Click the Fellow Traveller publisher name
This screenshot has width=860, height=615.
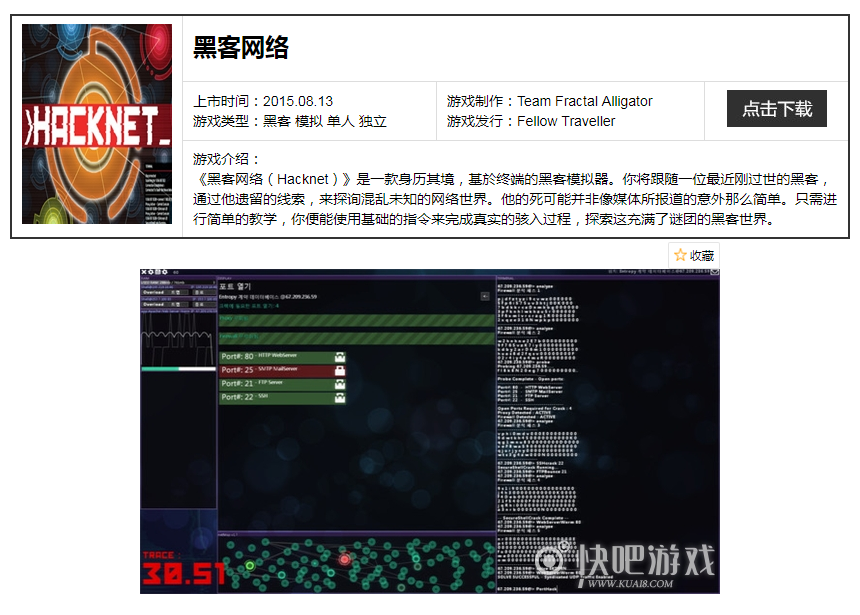click(x=566, y=121)
